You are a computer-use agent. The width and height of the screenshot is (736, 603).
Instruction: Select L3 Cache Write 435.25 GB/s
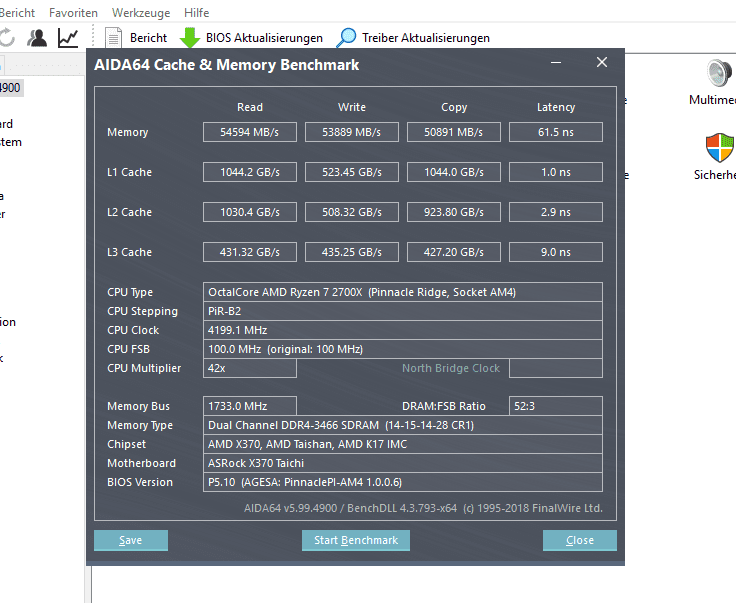[x=352, y=252]
